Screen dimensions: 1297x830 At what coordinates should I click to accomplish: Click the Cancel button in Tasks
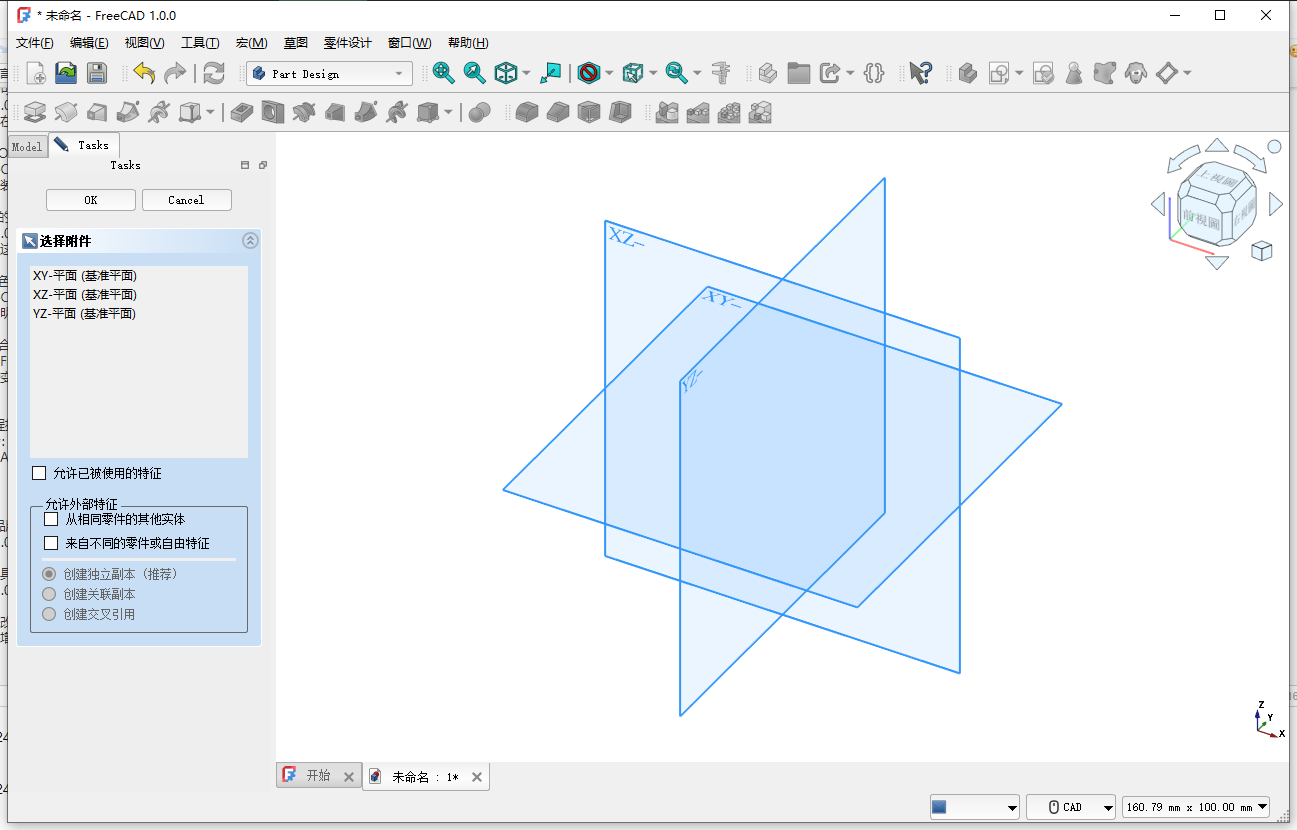[x=186, y=200]
